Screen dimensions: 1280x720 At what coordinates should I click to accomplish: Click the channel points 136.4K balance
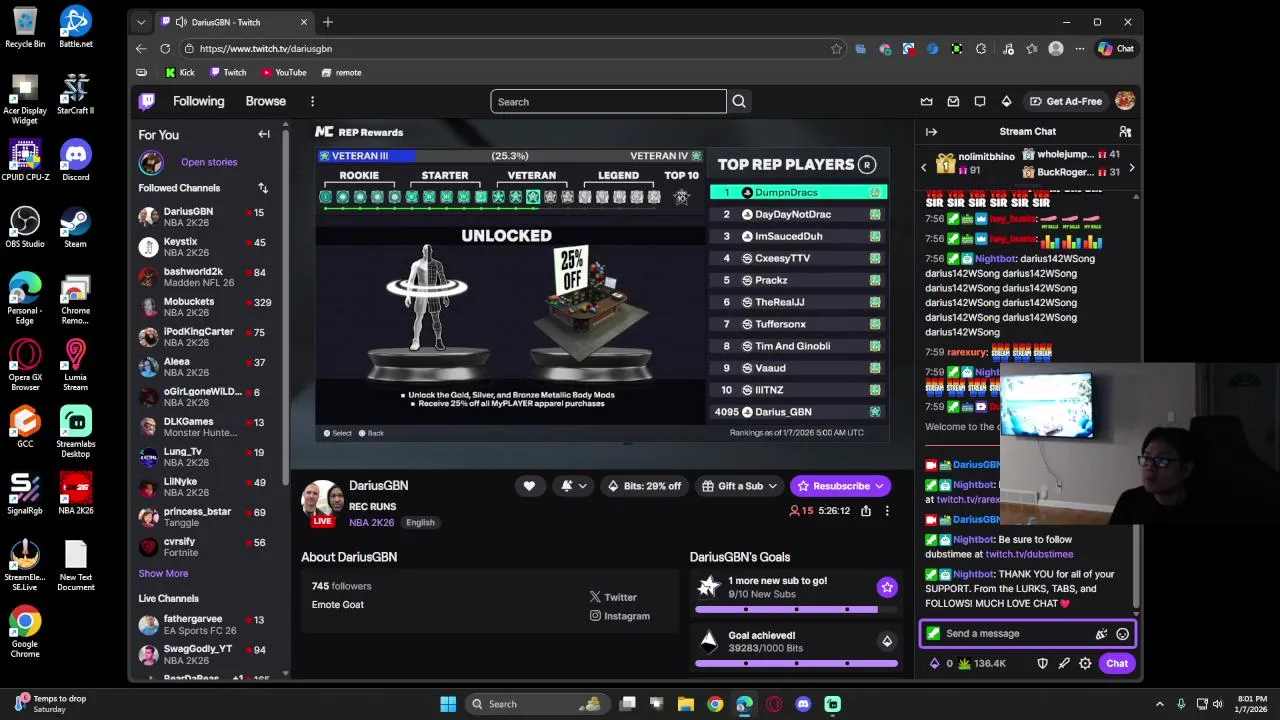(x=982, y=664)
